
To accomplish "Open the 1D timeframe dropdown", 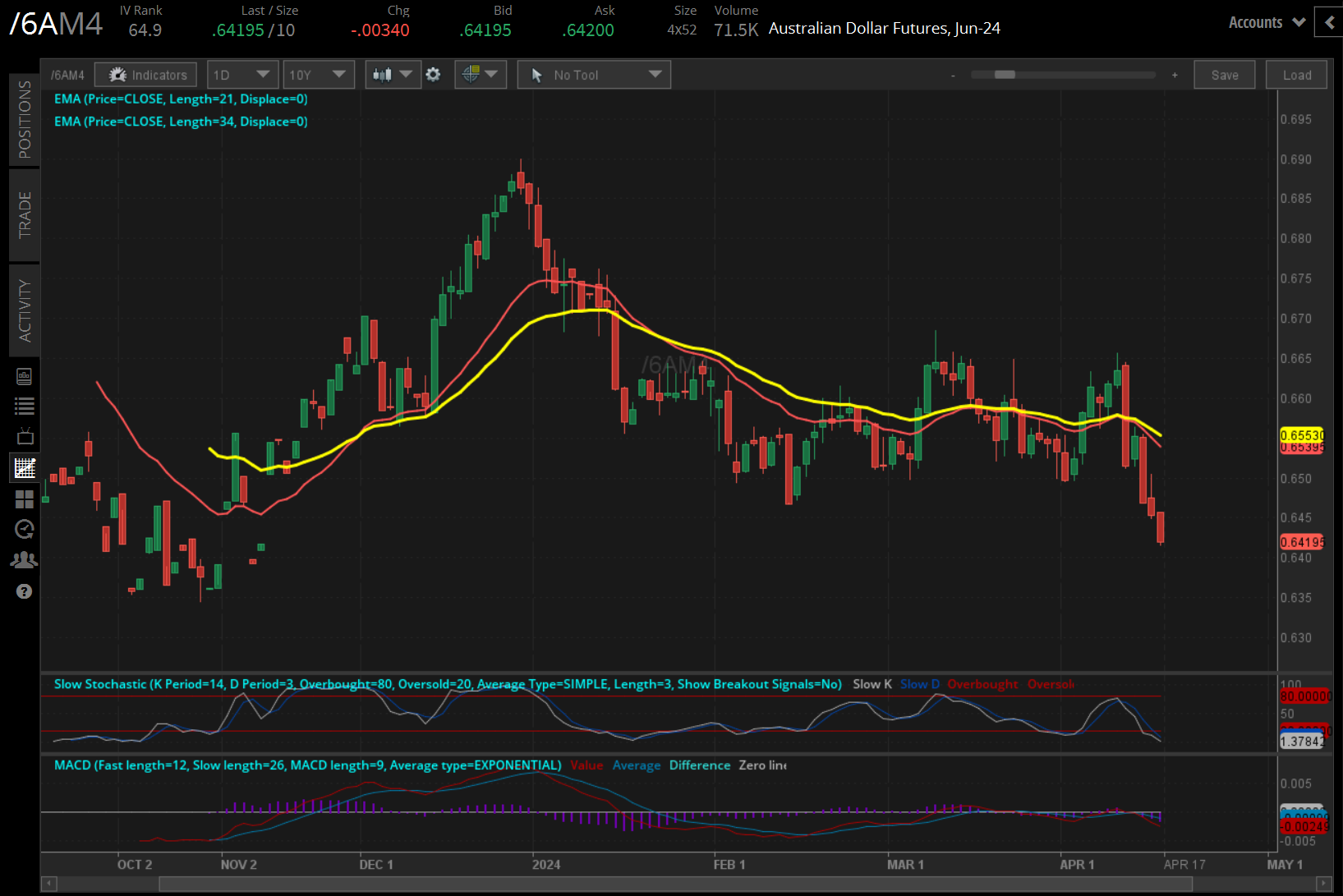I will [x=242, y=74].
